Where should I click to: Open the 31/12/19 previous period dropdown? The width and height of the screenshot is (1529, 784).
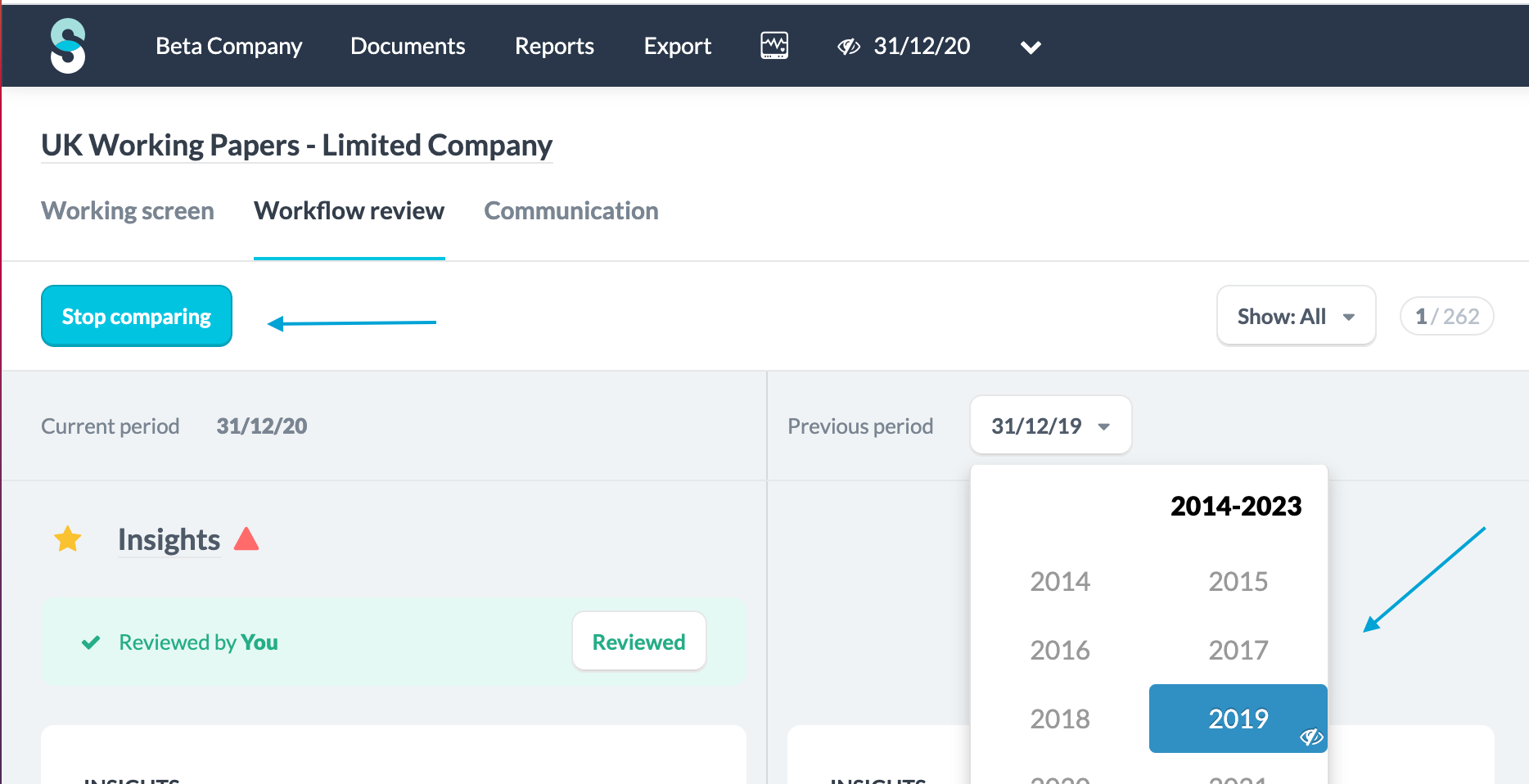(x=1050, y=426)
